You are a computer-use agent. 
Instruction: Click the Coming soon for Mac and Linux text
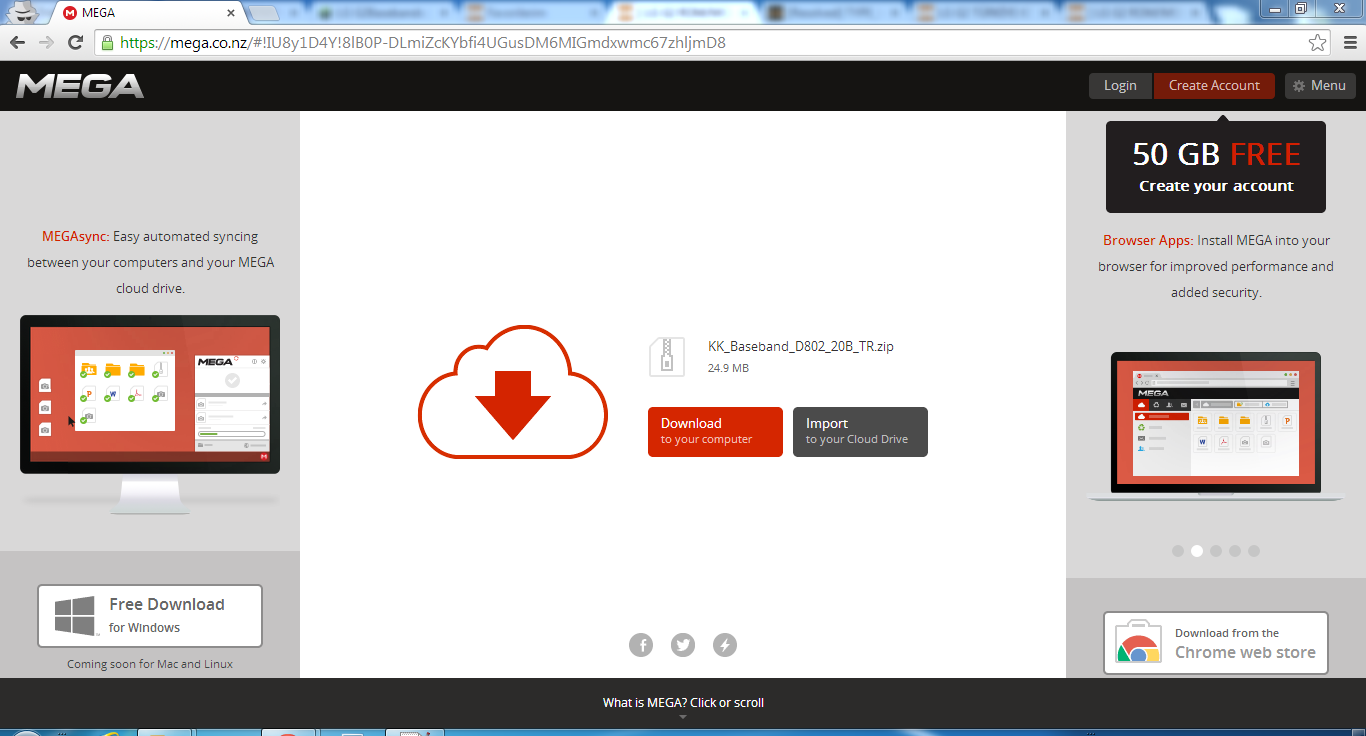tap(150, 664)
